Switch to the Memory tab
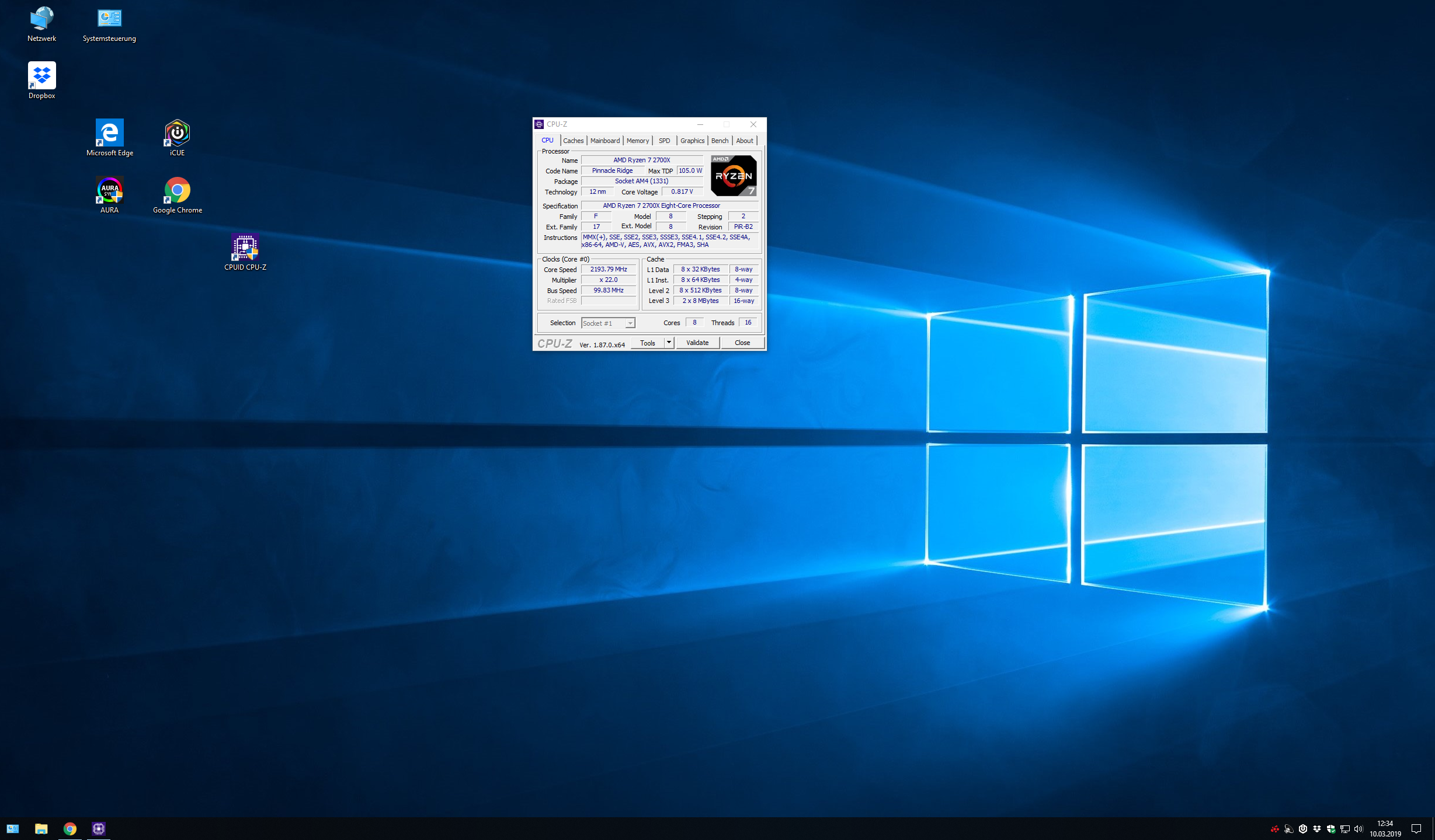The width and height of the screenshot is (1435, 840). [637, 141]
